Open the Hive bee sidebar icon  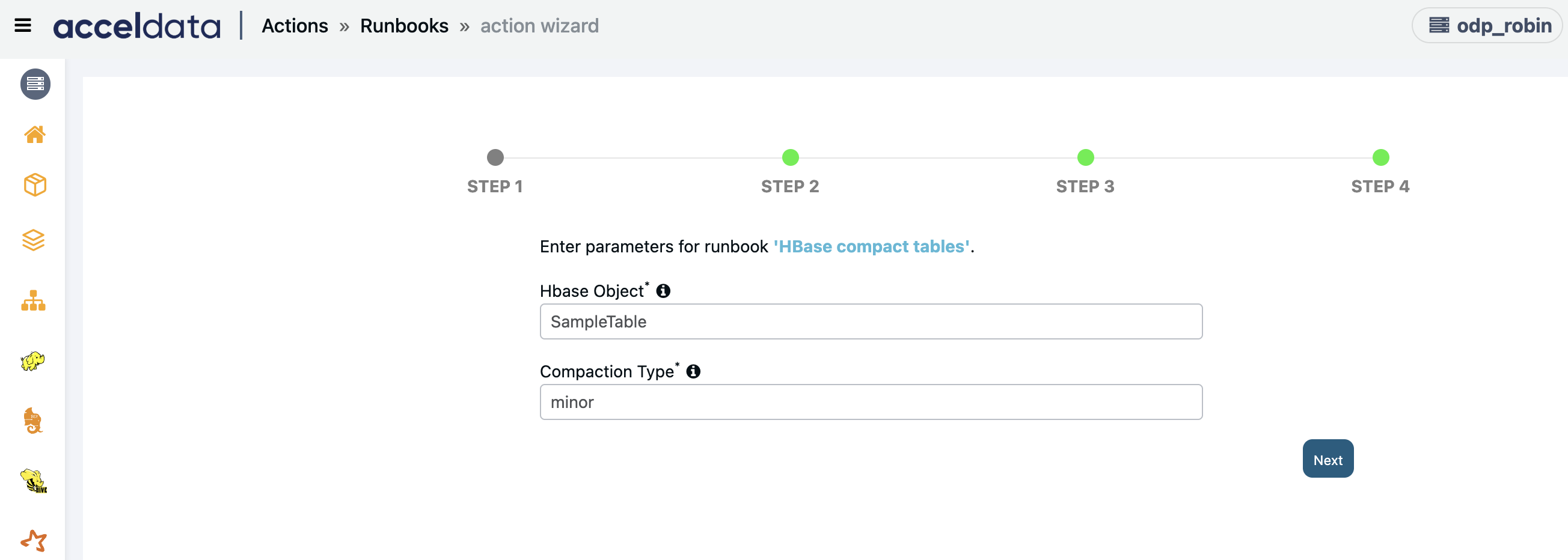coord(34,481)
